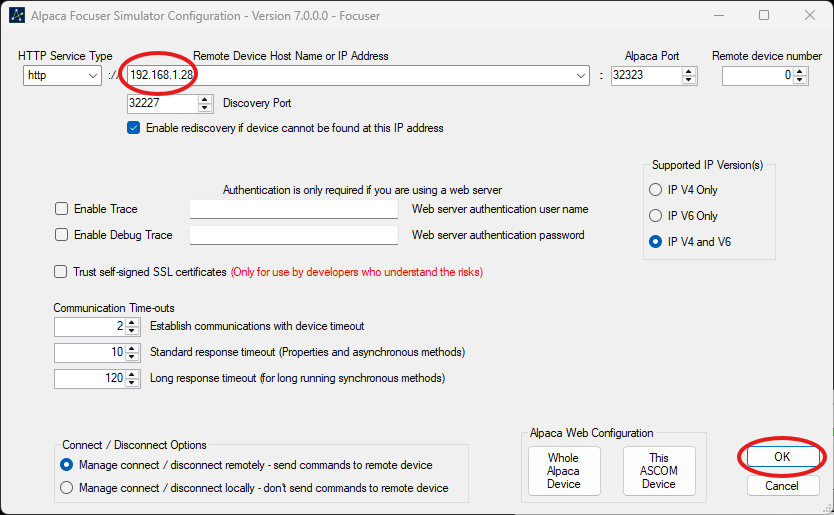
Task: Expand the host name dropdown arrow
Action: [581, 76]
